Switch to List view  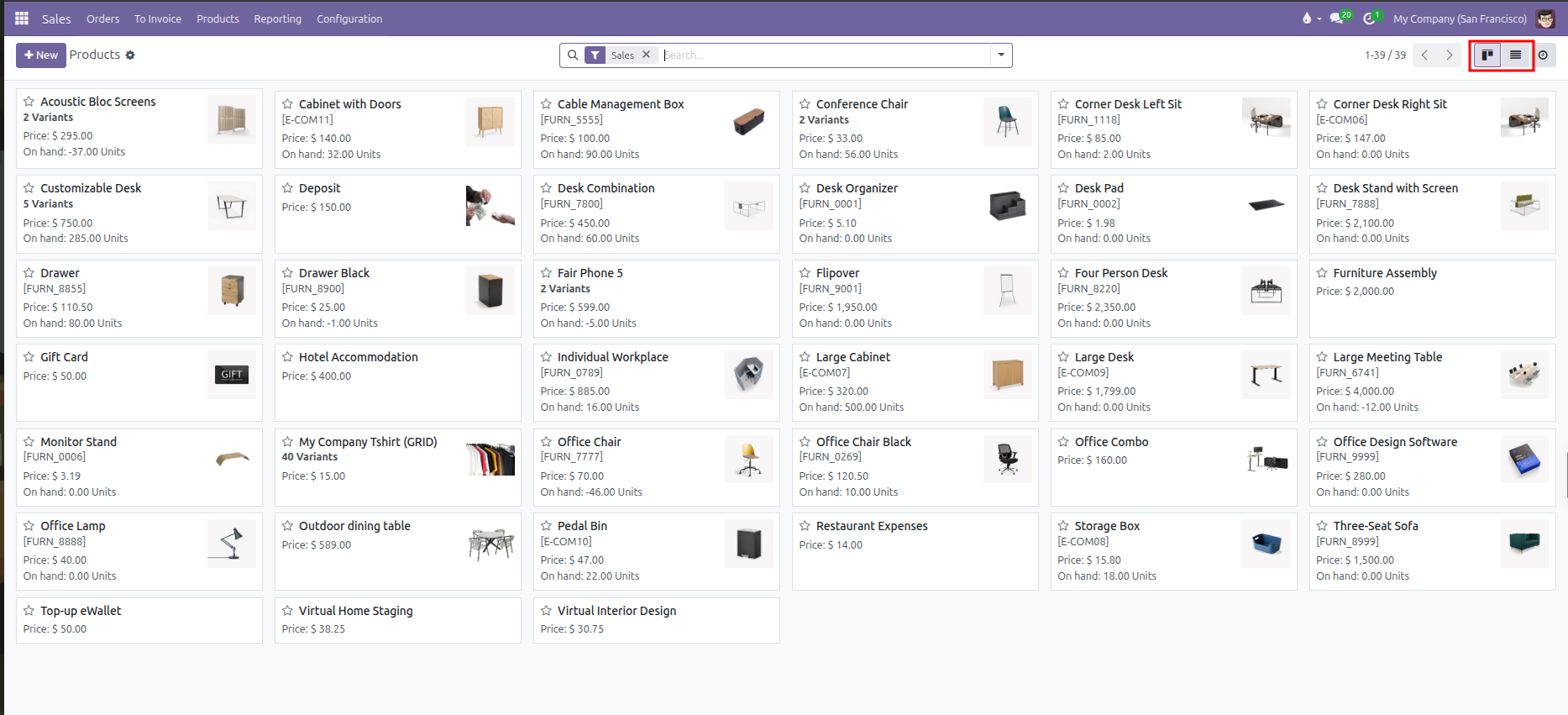coord(1515,55)
